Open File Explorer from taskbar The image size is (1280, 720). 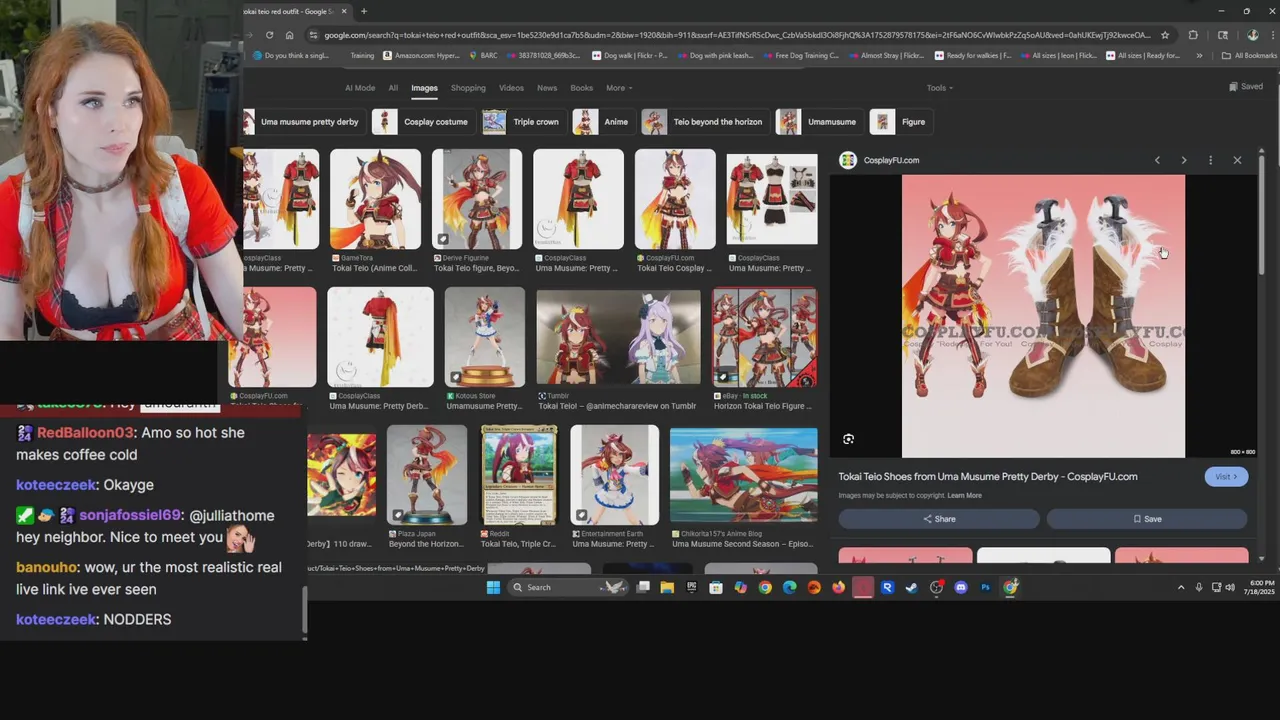pyautogui.click(x=667, y=587)
